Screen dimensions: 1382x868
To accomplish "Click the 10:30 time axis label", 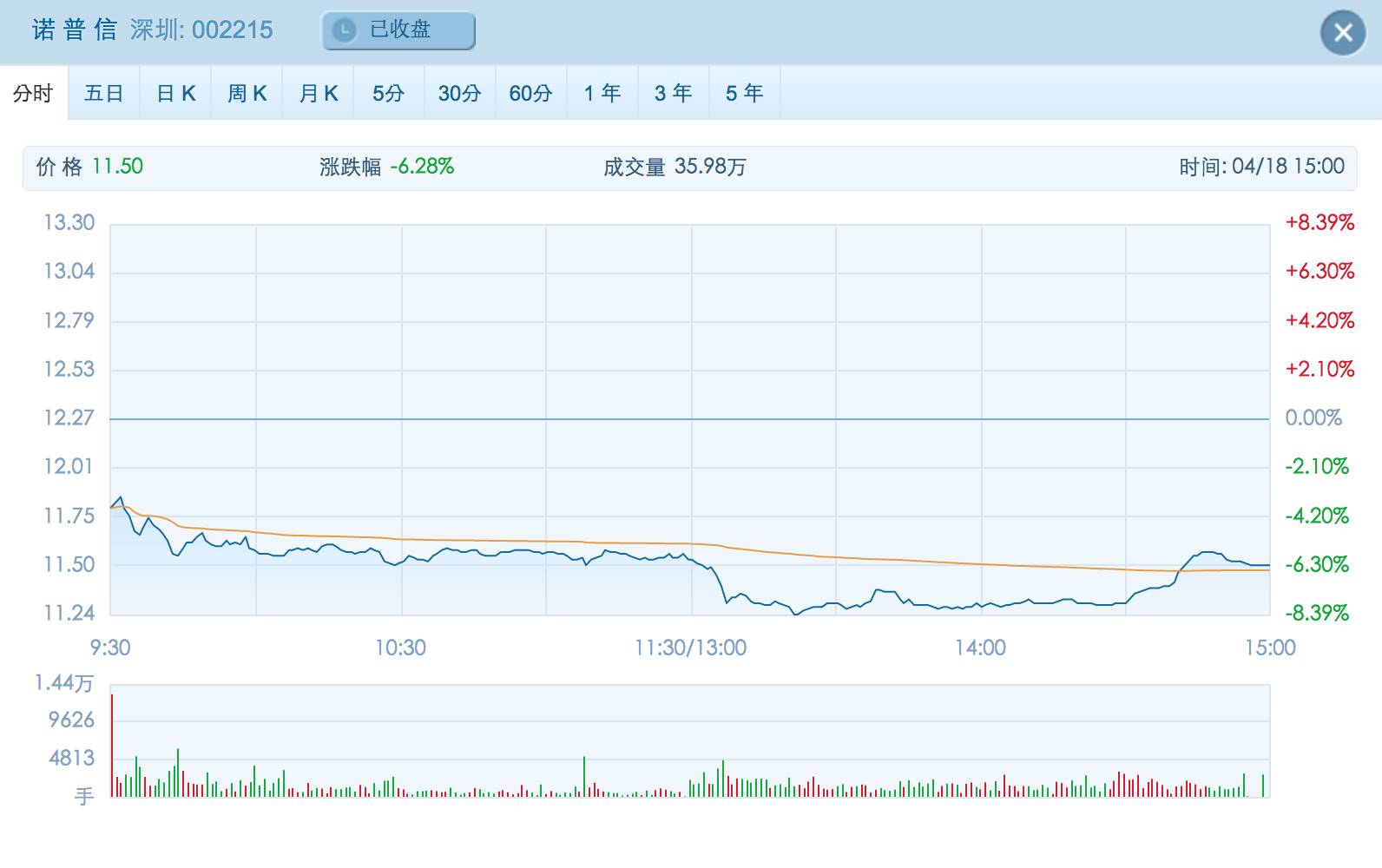I will 401,648.
